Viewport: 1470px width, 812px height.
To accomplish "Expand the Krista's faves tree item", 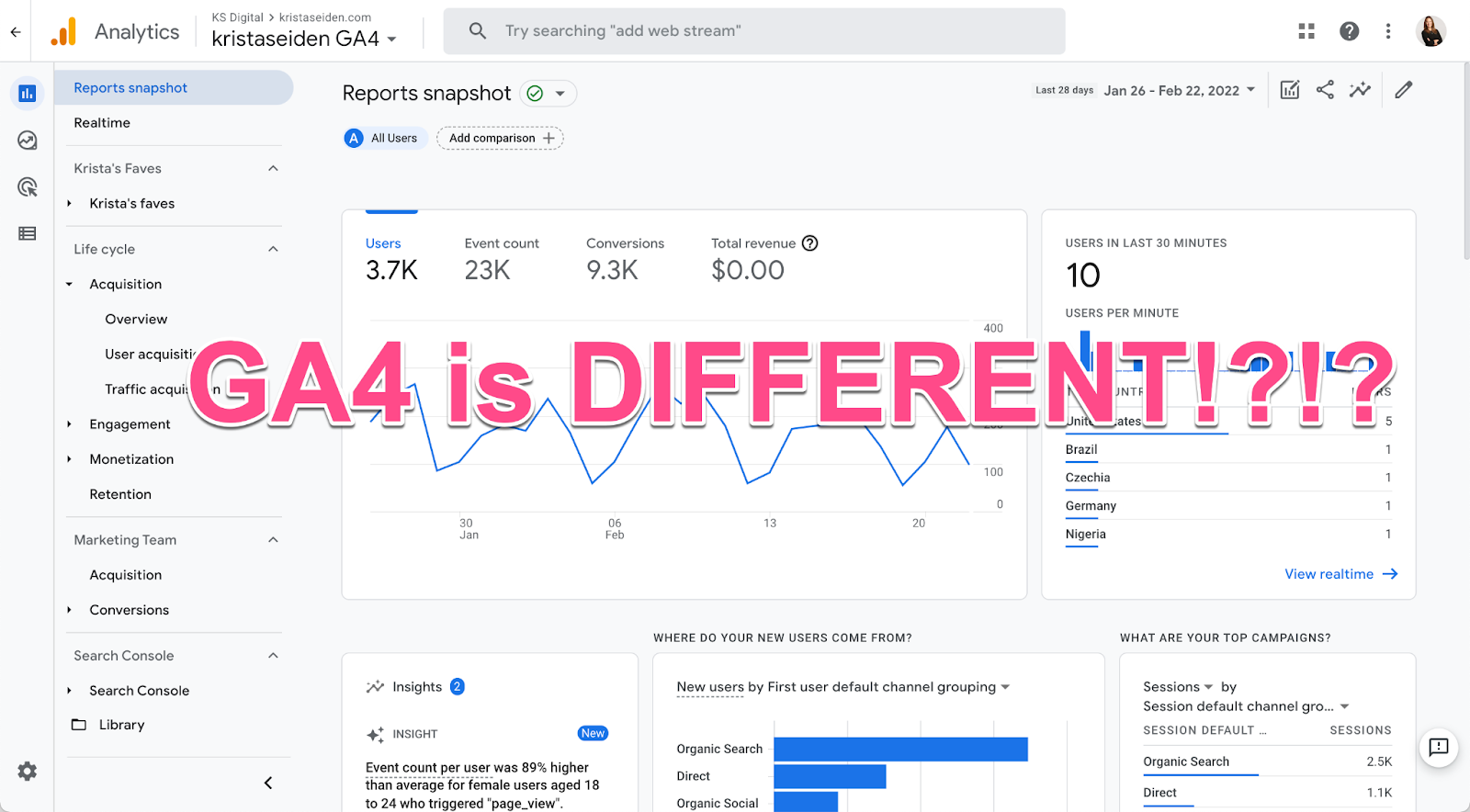I will 69,203.
